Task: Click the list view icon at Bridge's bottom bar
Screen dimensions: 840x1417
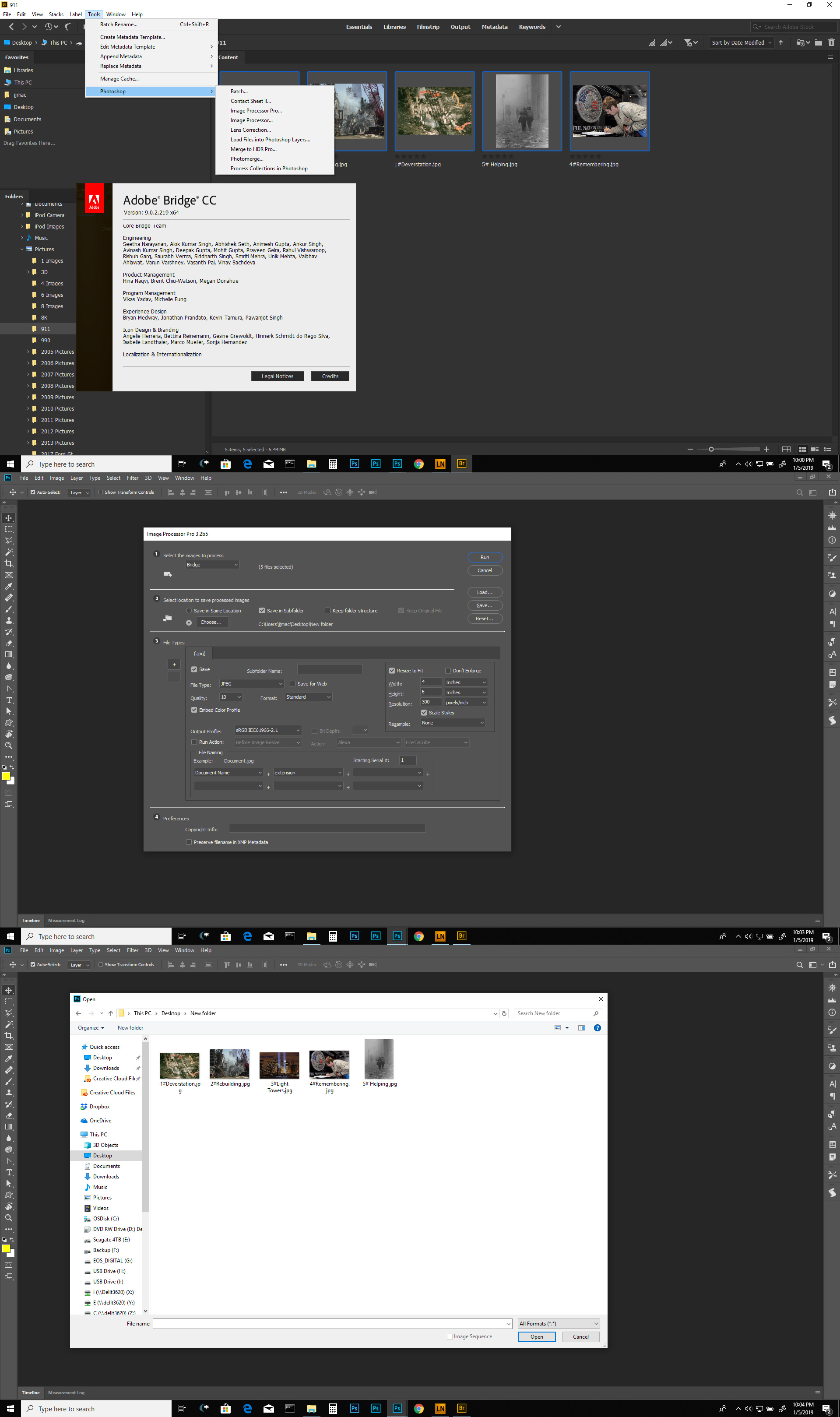Action: tap(827, 449)
